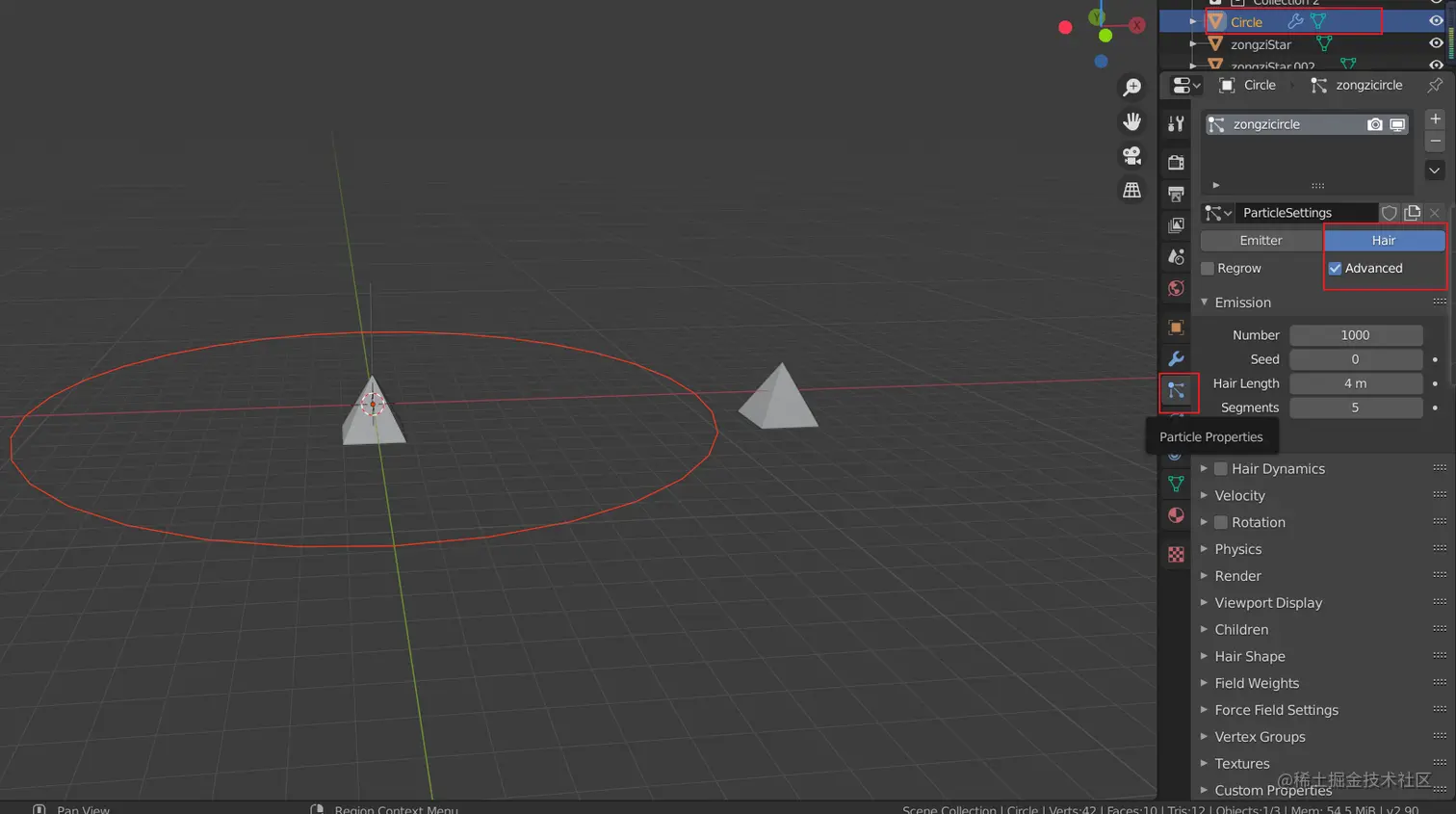The width and height of the screenshot is (1456, 814).
Task: Click the modifier wrench icon on Circle row
Action: [x=1295, y=21]
